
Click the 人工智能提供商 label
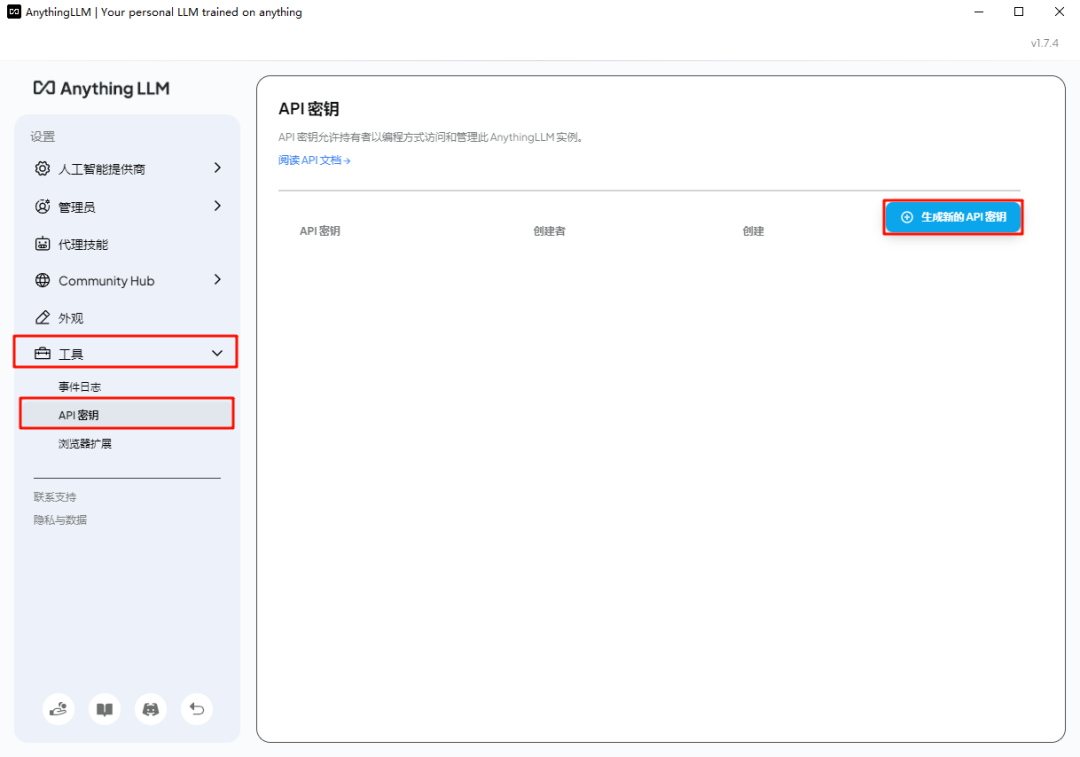101,169
